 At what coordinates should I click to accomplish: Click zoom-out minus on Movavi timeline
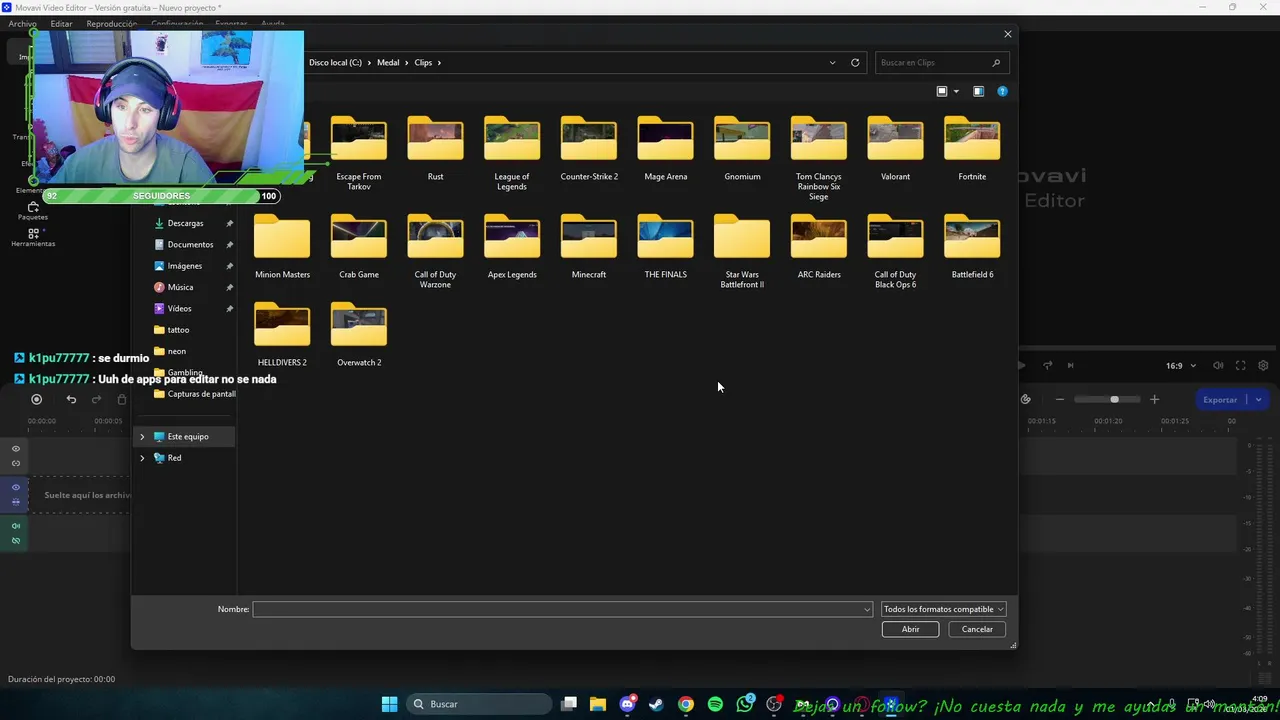click(x=1060, y=399)
